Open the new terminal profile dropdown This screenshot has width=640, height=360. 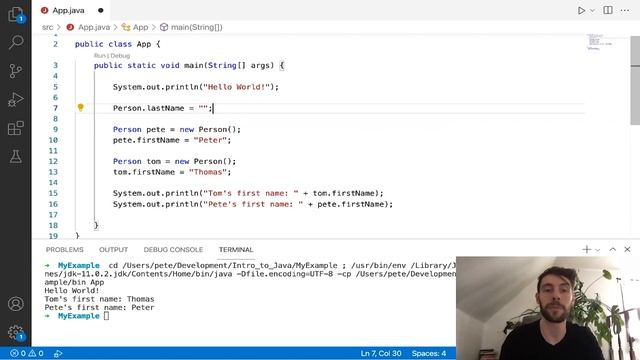tap(598, 250)
